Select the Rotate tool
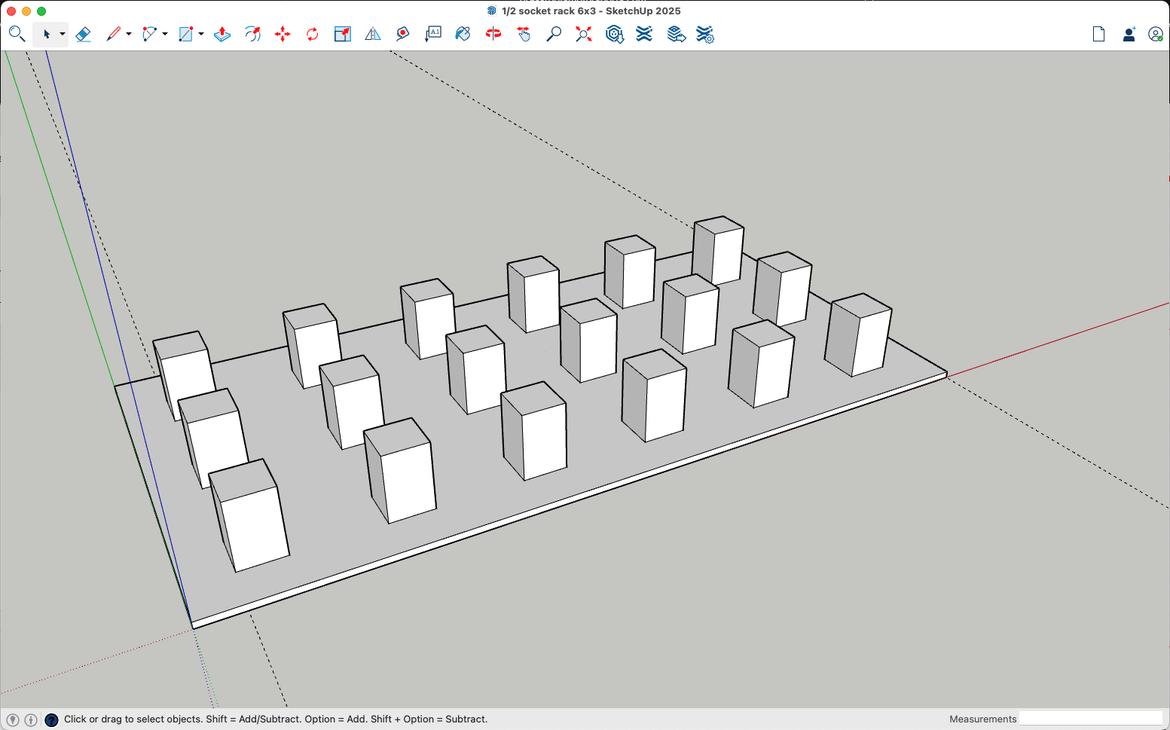This screenshot has height=730, width=1170. pos(312,34)
